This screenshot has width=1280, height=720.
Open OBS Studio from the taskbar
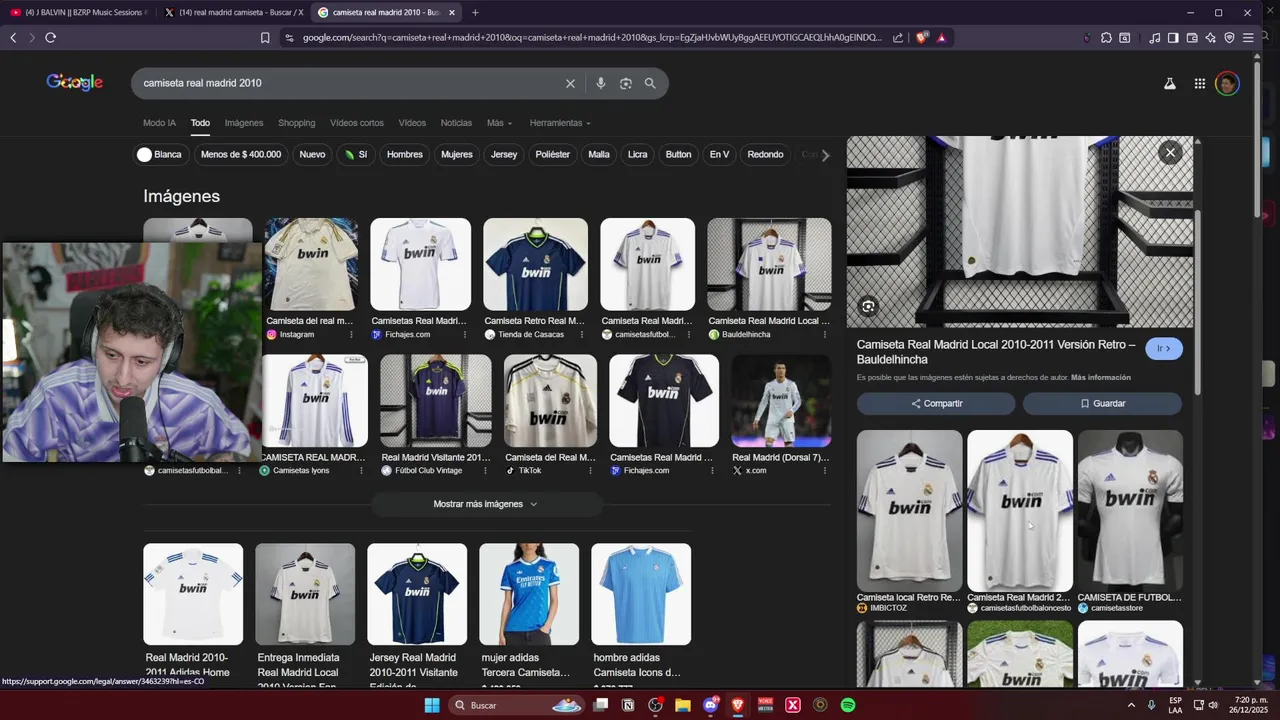655,705
